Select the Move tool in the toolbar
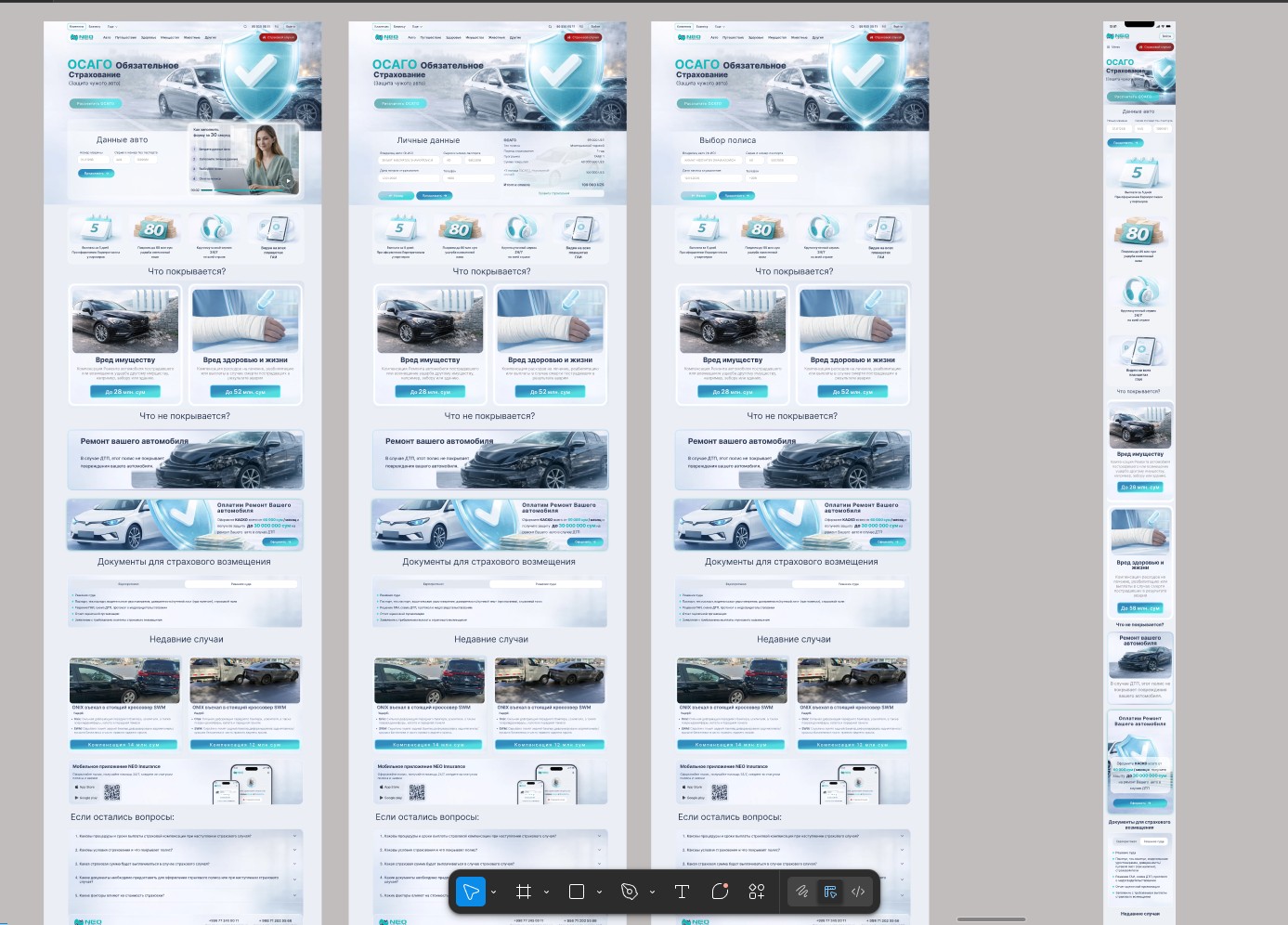This screenshot has width=1288, height=925. coord(471,892)
